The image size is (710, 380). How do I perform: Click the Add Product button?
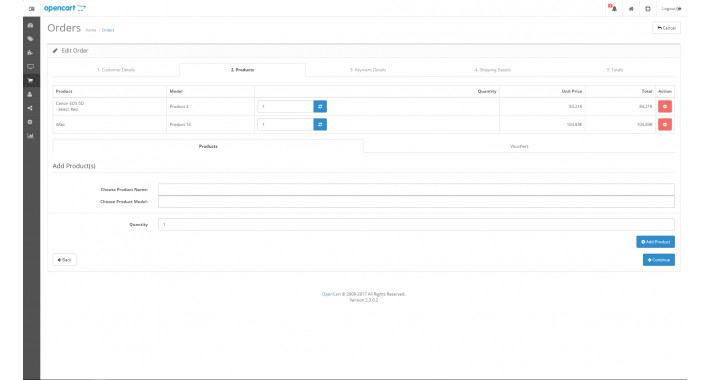(x=655, y=242)
